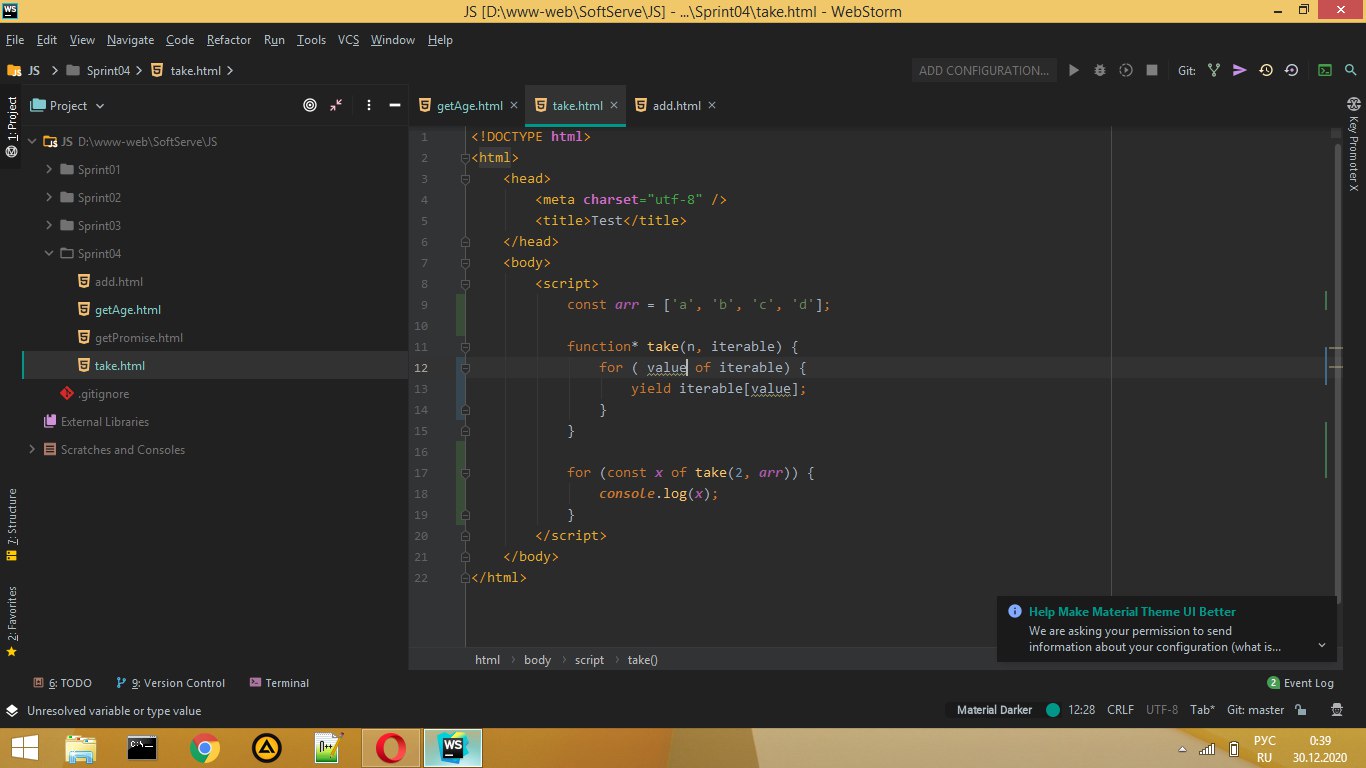Click Material Darker theme switcher
Image resolution: width=1366 pixels, height=768 pixels.
click(994, 710)
